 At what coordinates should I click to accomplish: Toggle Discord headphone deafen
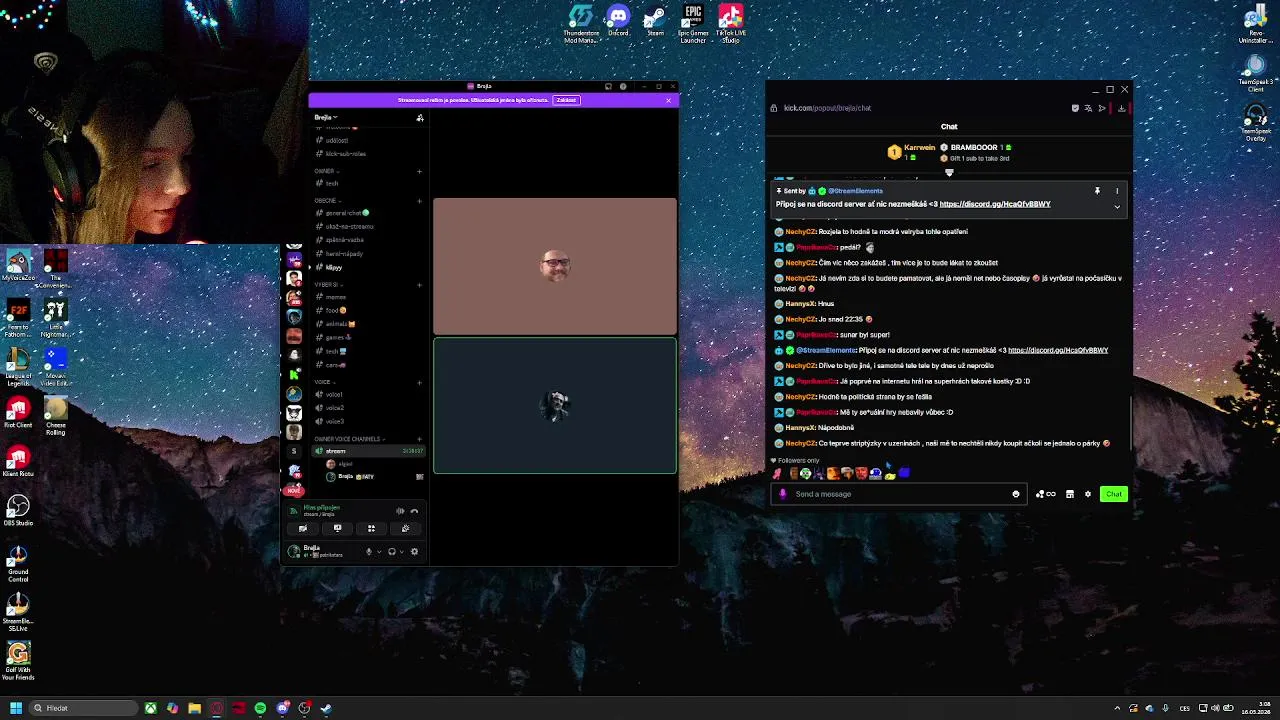point(392,552)
